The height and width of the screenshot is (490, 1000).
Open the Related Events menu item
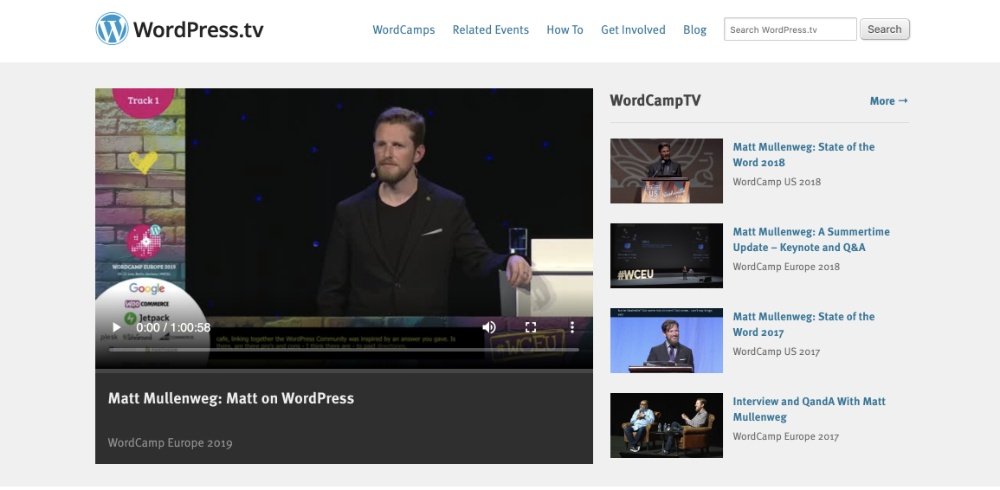tap(490, 30)
